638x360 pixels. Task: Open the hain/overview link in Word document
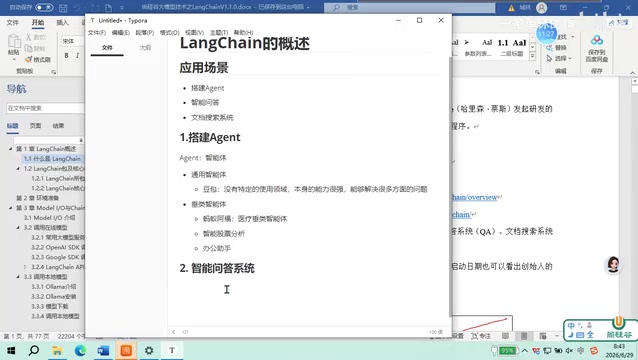475,197
